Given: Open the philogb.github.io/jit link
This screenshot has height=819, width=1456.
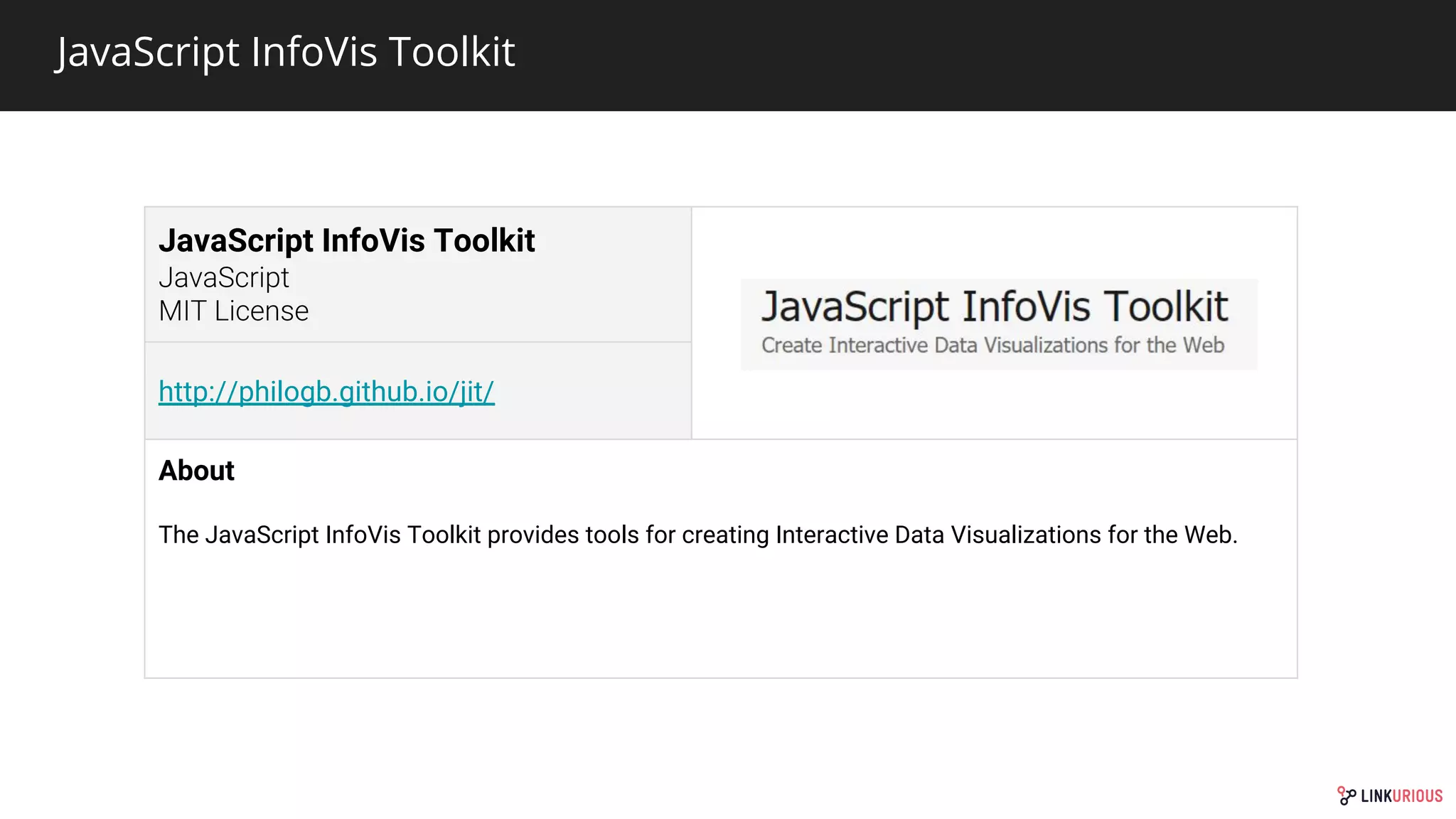Looking at the screenshot, I should [x=326, y=392].
